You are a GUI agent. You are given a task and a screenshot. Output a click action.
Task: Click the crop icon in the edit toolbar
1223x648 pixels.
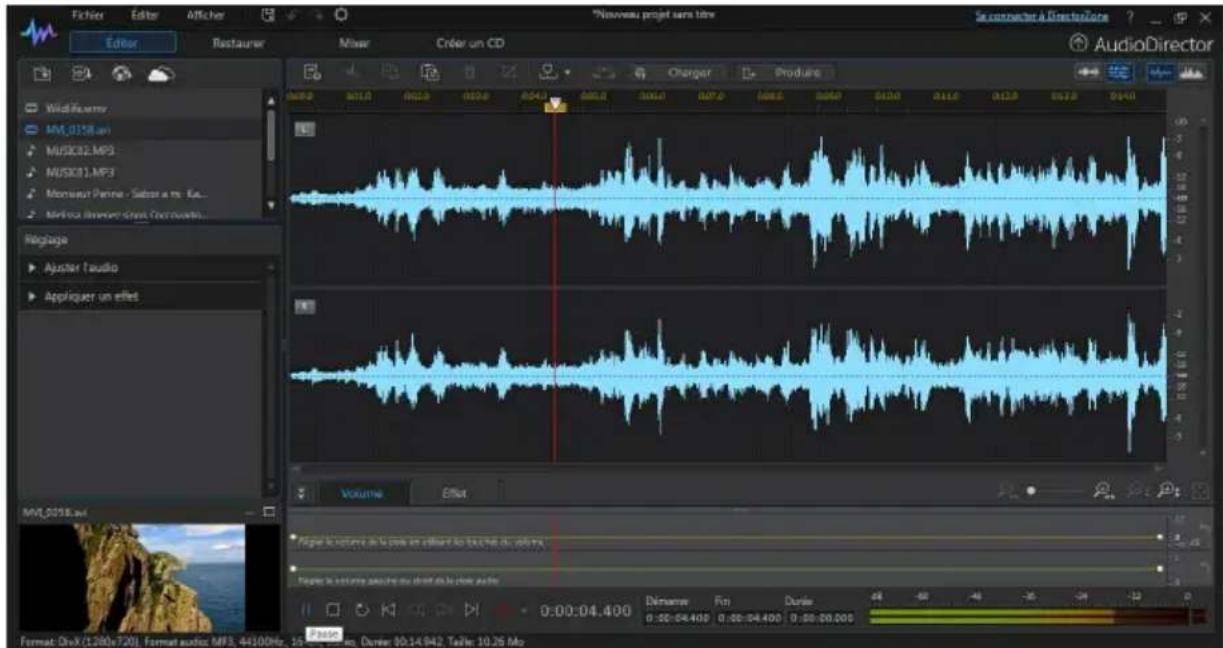[507, 73]
